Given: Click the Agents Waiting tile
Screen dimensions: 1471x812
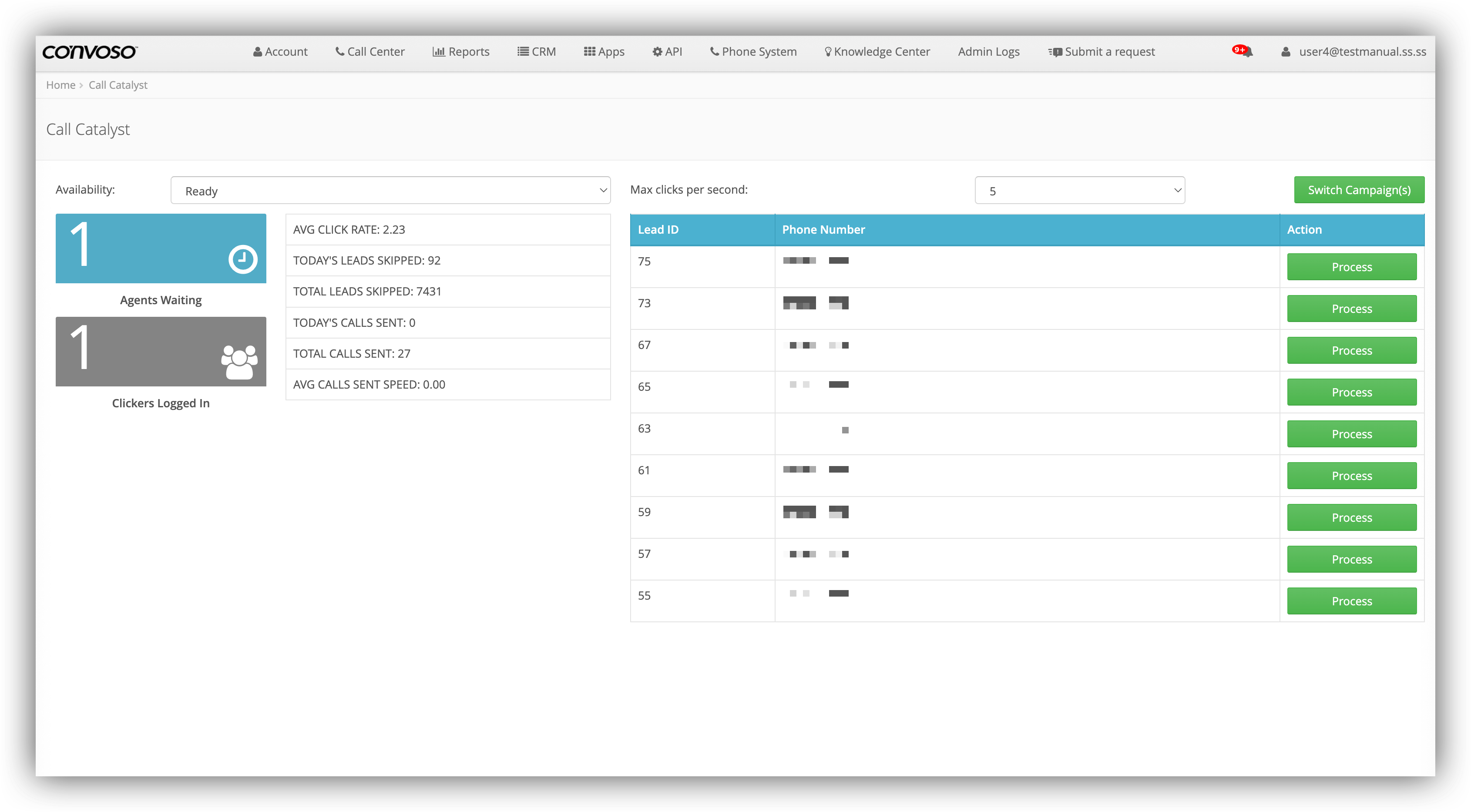Looking at the screenshot, I should [x=161, y=248].
